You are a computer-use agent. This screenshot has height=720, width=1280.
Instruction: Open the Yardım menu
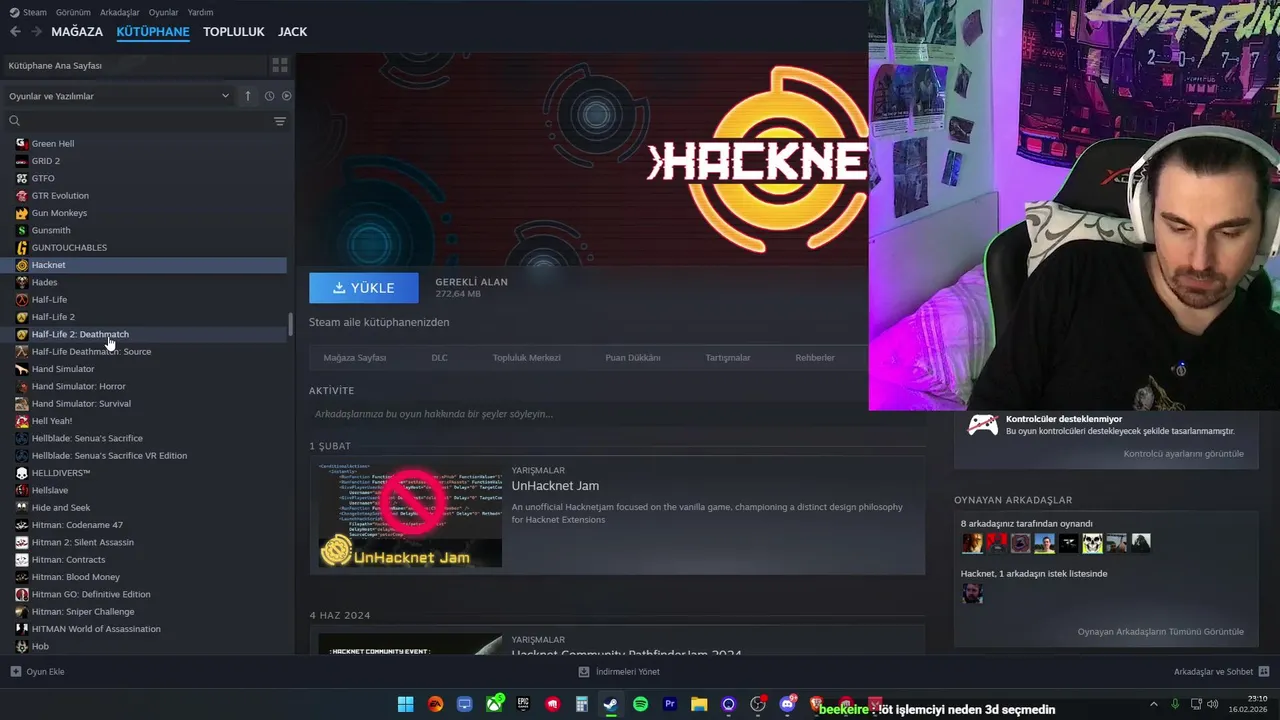point(200,12)
